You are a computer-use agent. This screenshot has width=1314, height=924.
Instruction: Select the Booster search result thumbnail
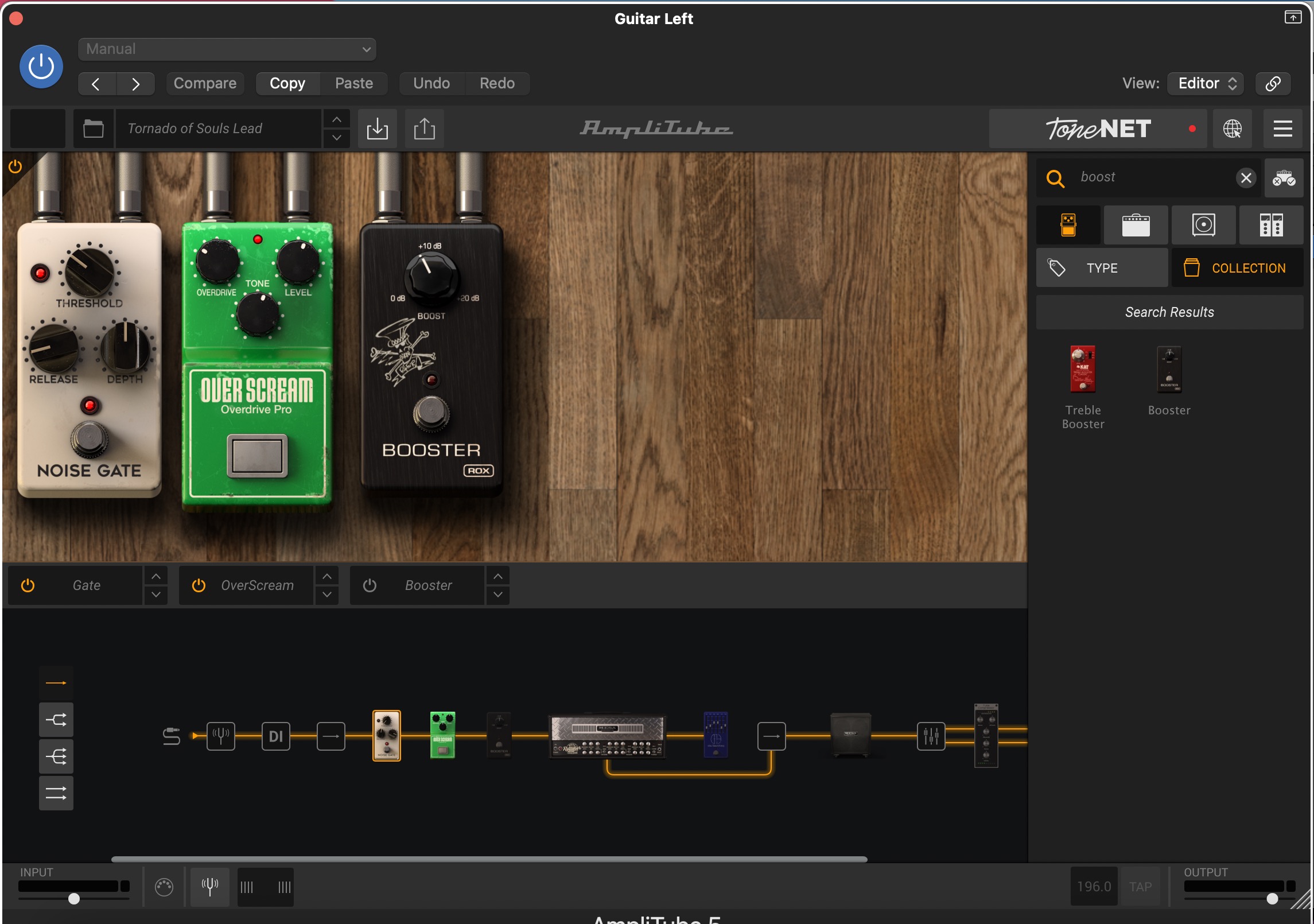[1169, 370]
